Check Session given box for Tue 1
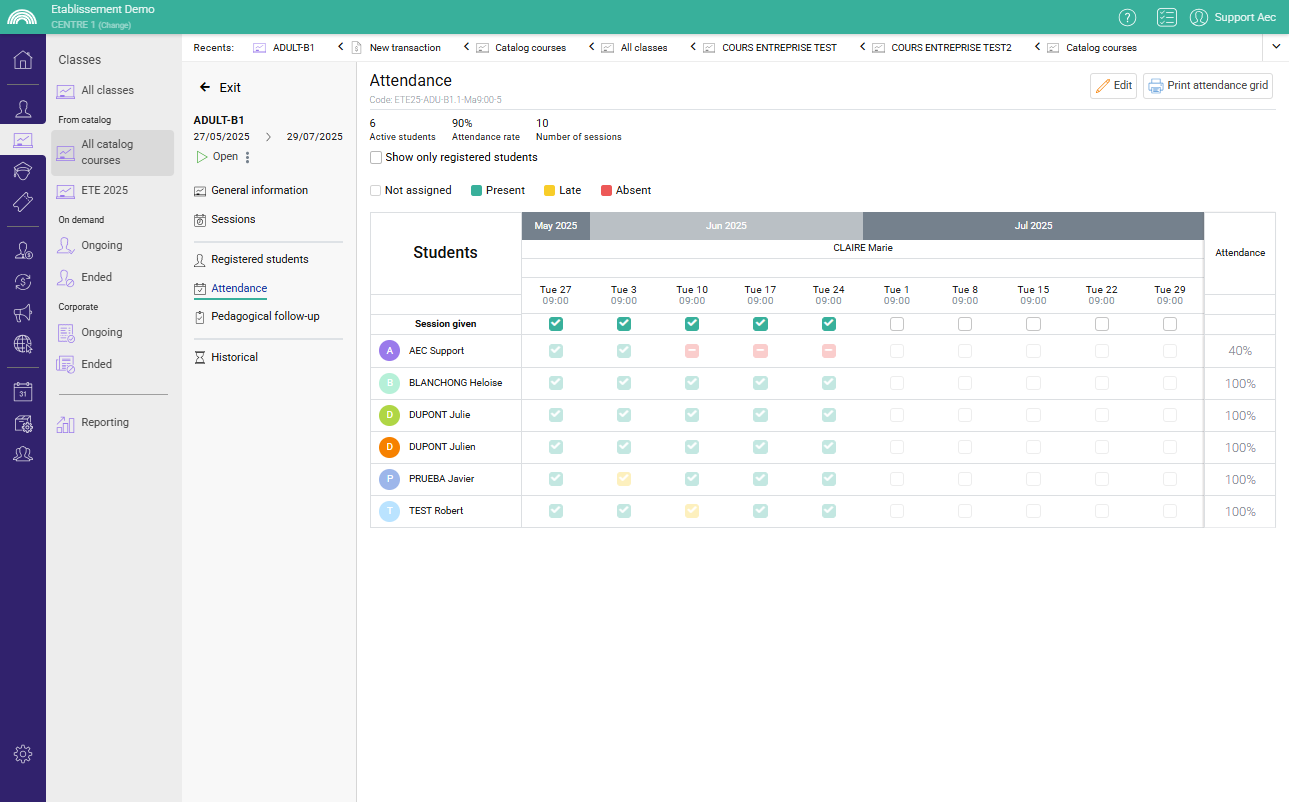 (x=897, y=324)
